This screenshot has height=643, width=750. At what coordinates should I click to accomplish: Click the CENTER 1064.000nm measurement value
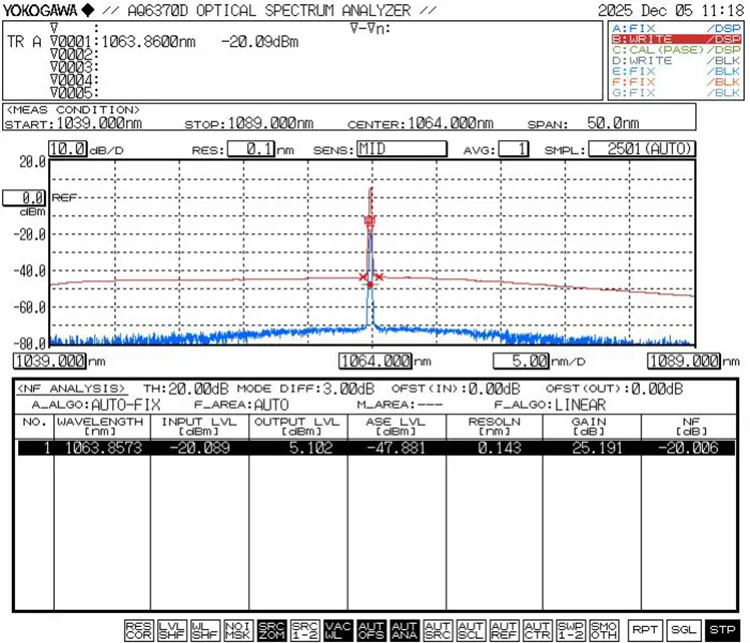(450, 123)
